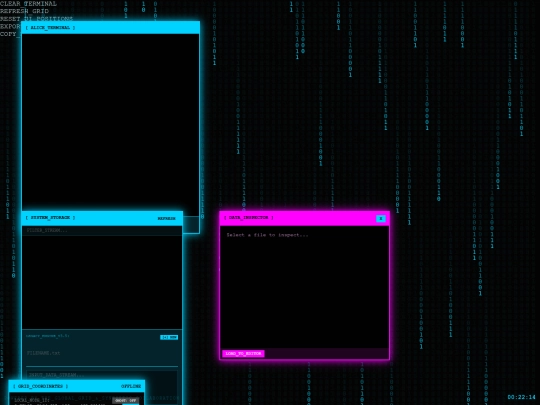This screenshot has height=405, width=540.
Task: Toggle the GHOST: OFF button
Action: pos(125,401)
